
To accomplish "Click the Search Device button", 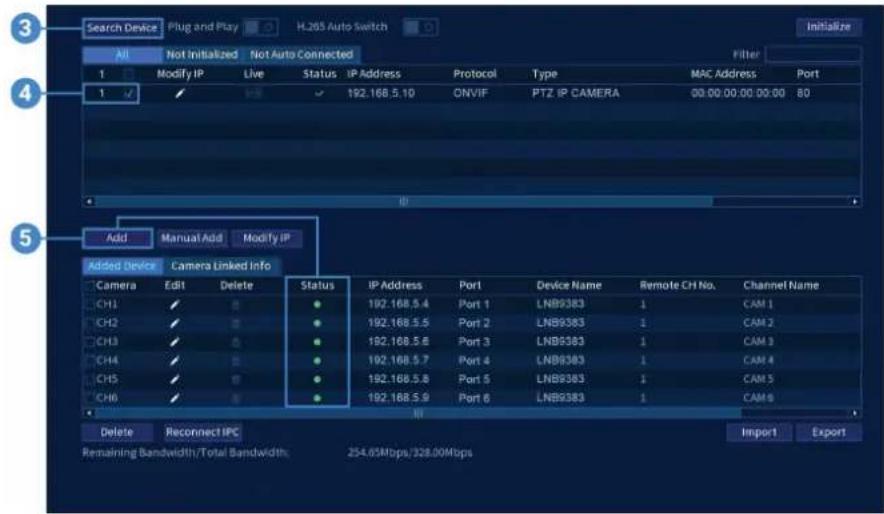I will coord(122,28).
